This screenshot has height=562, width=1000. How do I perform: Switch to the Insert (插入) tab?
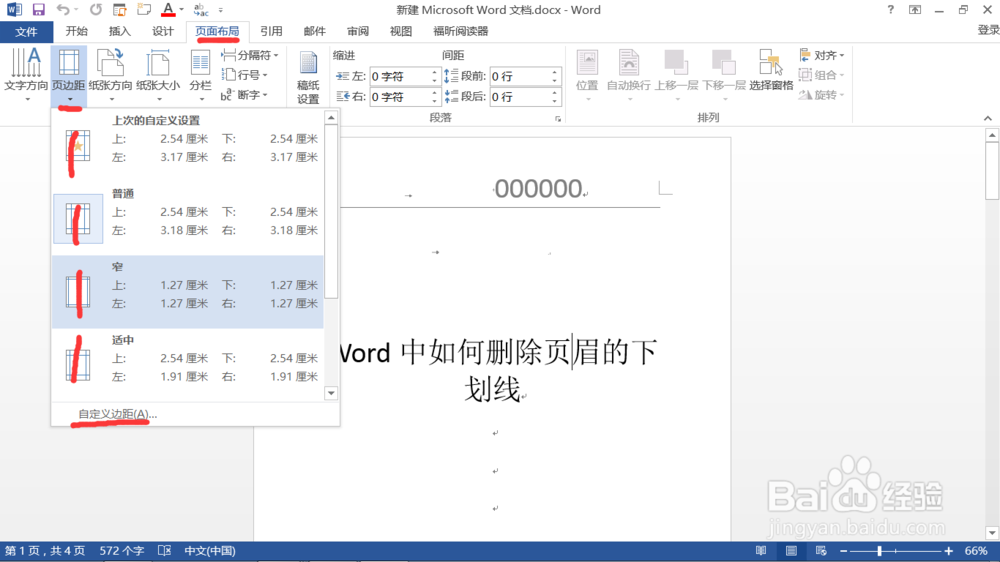point(119,31)
